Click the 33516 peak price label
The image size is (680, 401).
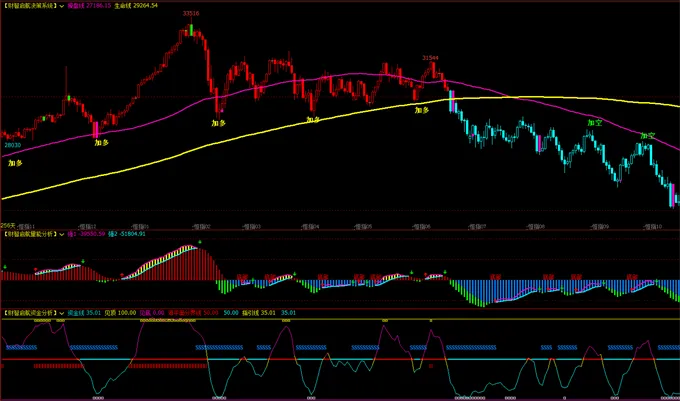[191, 13]
